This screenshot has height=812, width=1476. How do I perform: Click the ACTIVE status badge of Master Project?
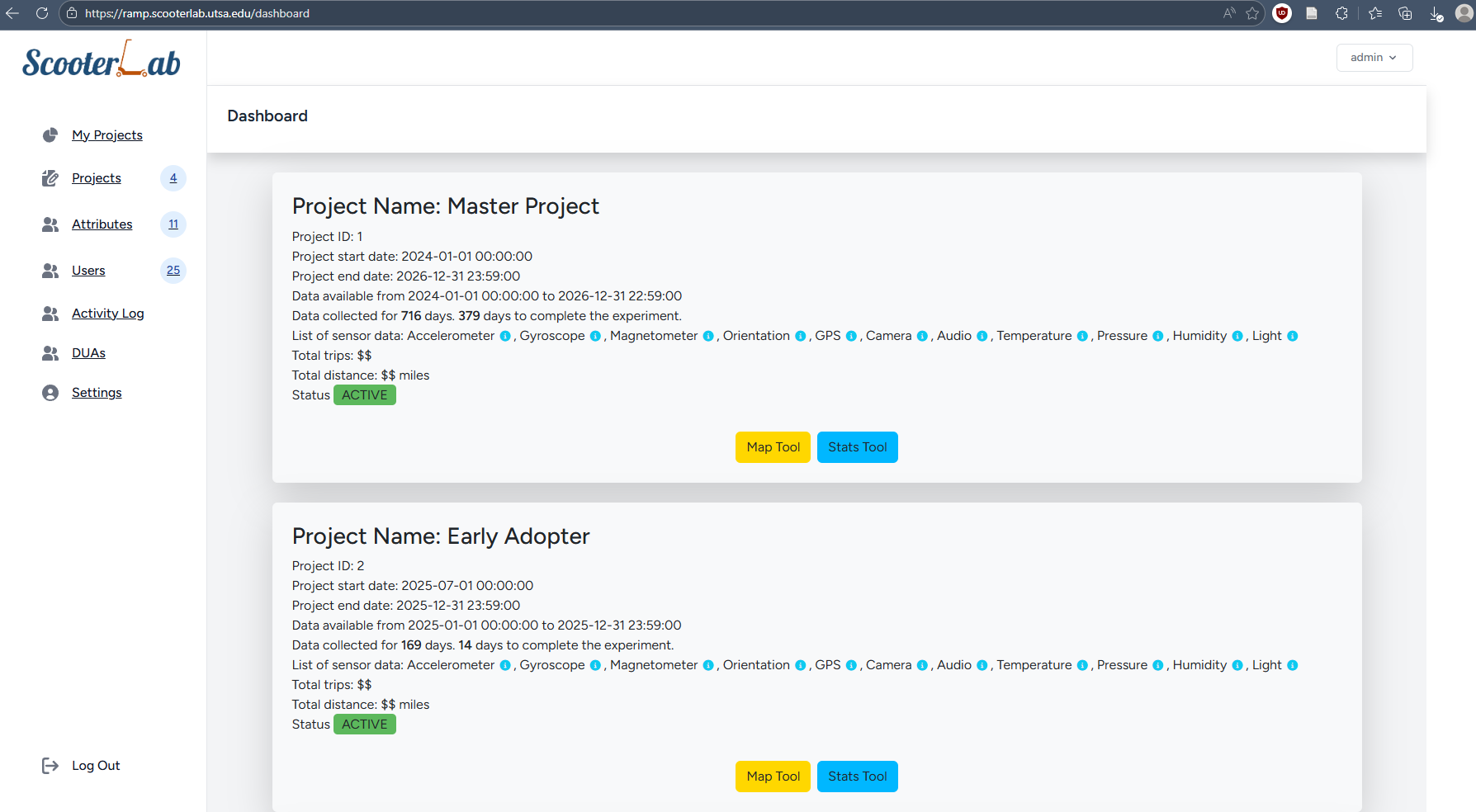pyautogui.click(x=364, y=395)
